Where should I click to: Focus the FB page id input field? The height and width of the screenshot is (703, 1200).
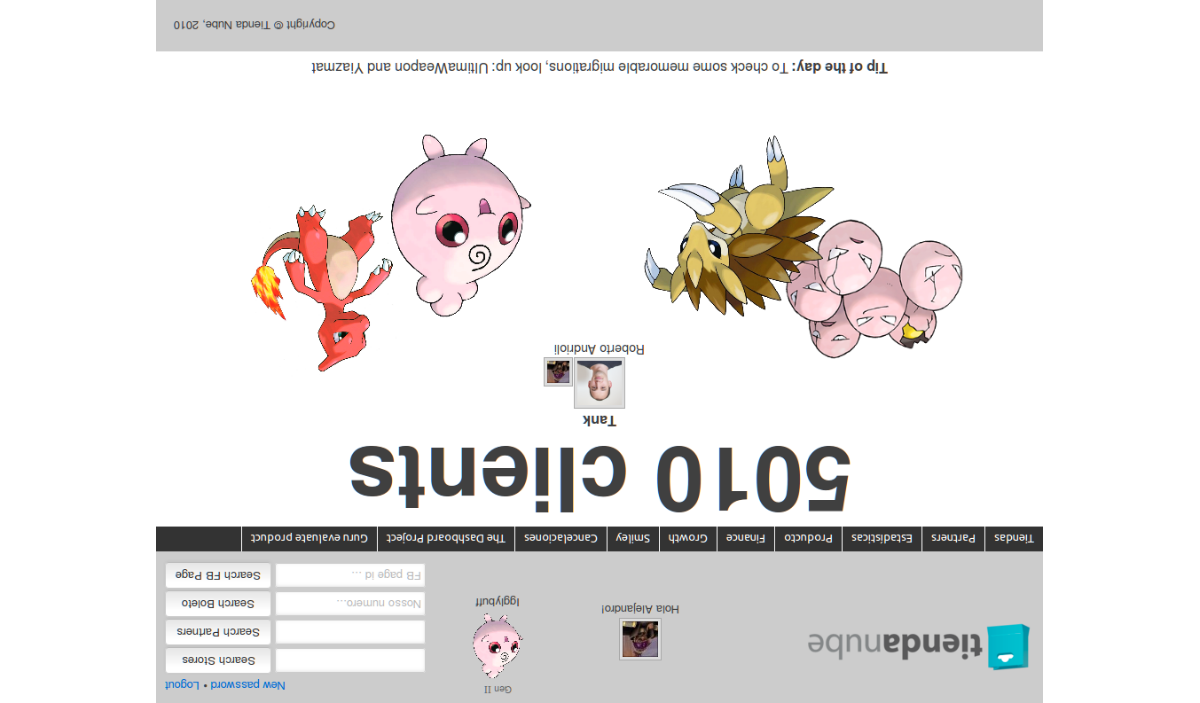(350, 576)
